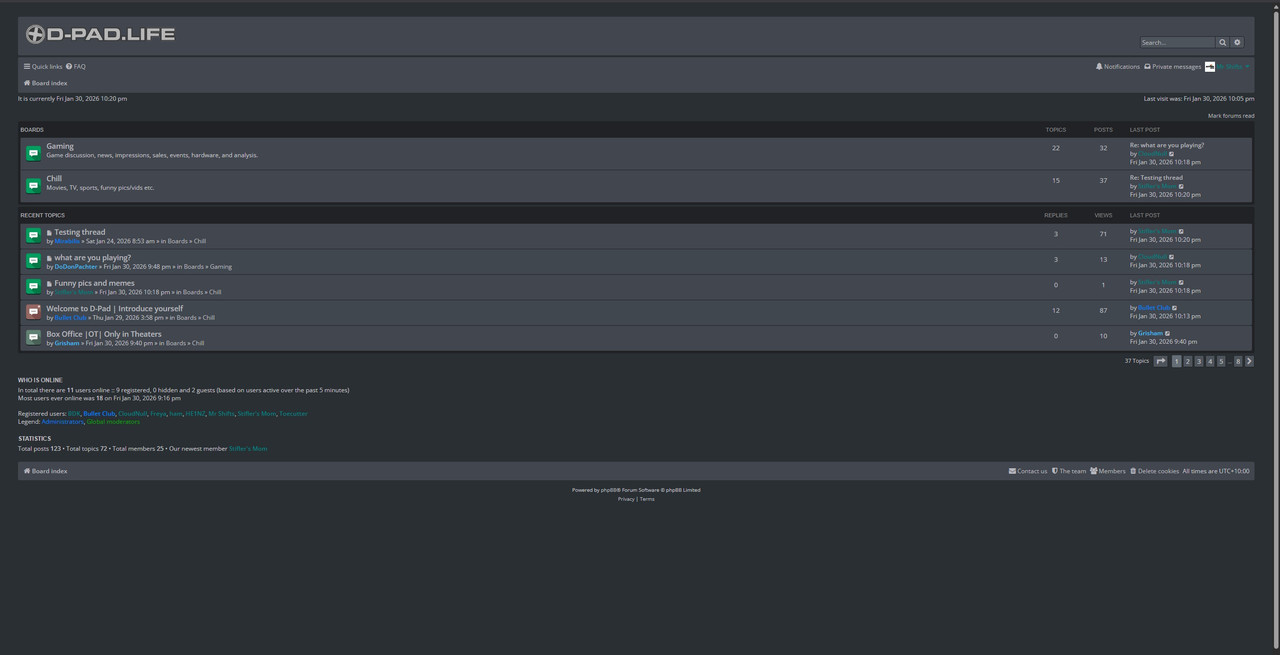The height and width of the screenshot is (655, 1280).
Task: View latest post icon in Box Office row
Action: (1167, 333)
